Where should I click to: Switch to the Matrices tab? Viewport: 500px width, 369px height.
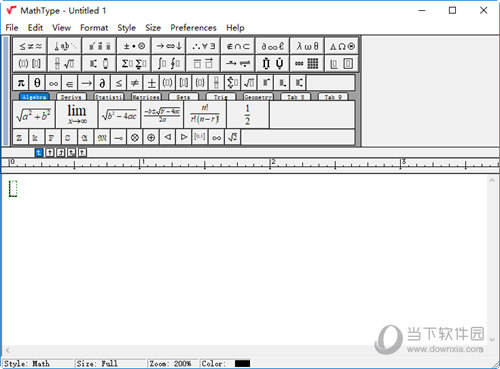[x=146, y=97]
